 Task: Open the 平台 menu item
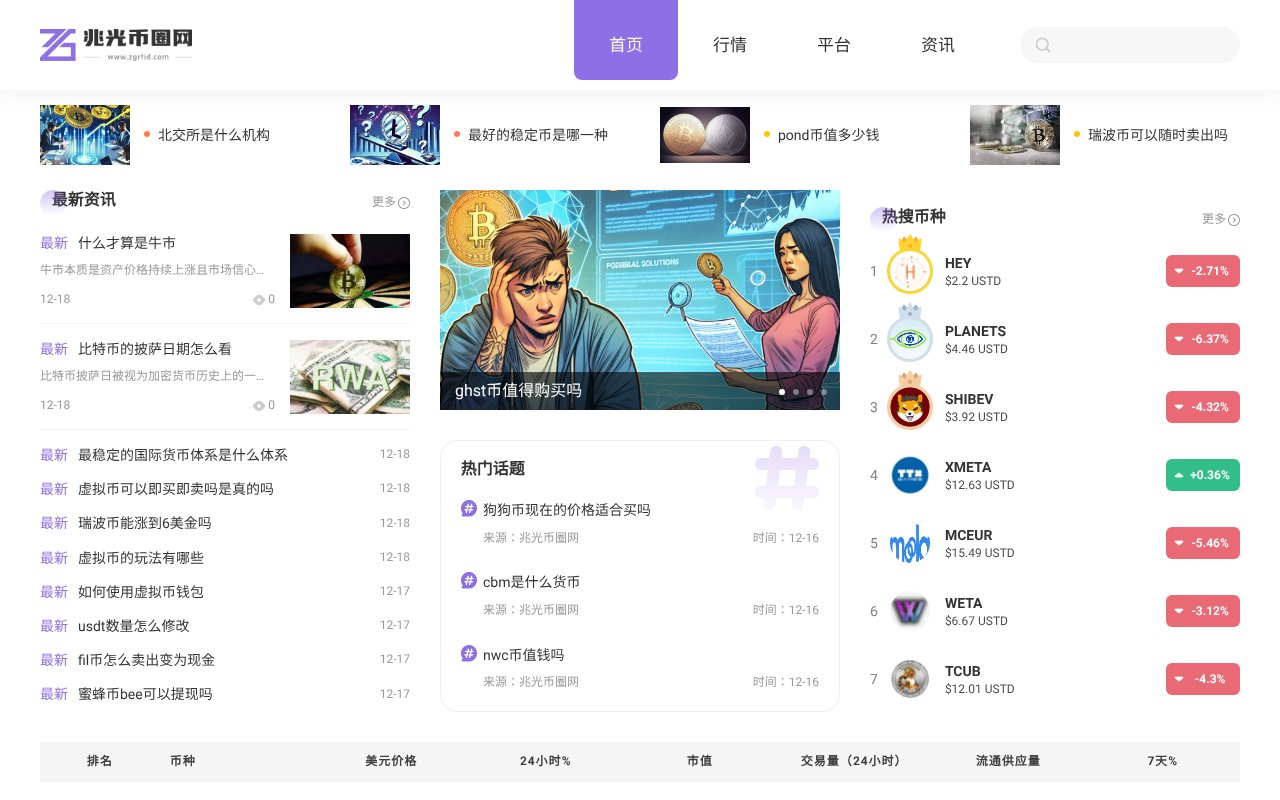point(834,45)
